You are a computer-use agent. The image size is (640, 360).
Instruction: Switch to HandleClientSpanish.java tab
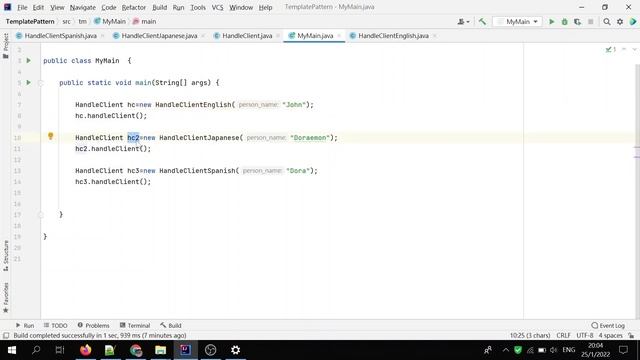60,36
